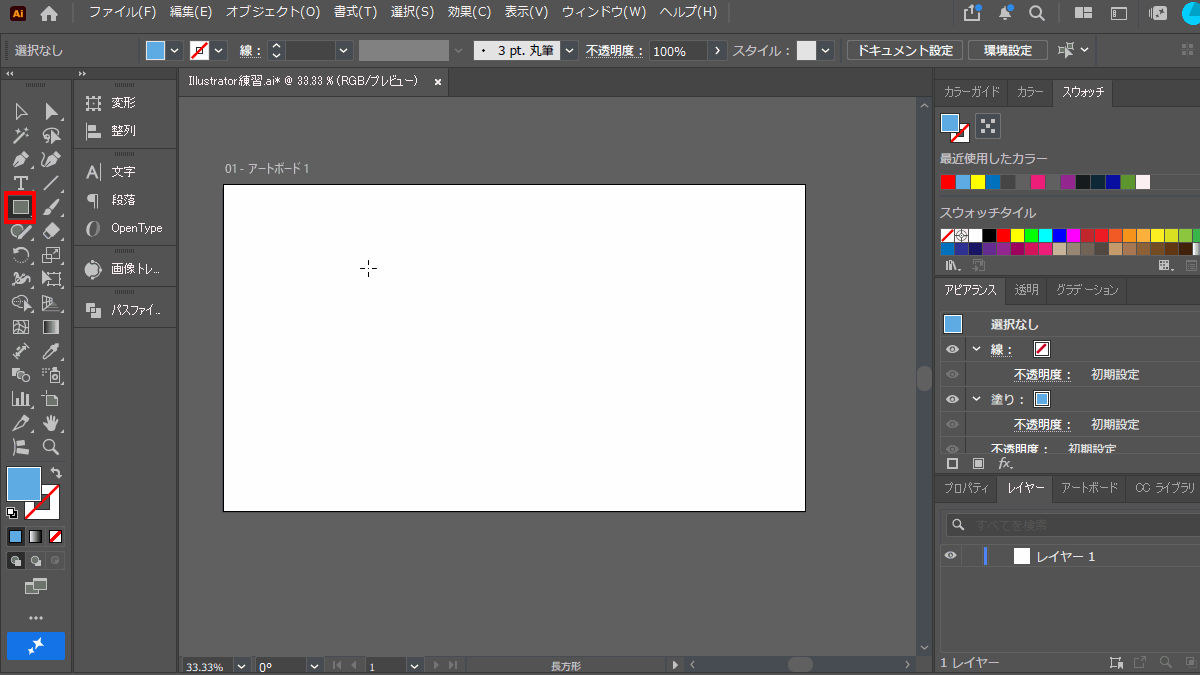Image resolution: width=1200 pixels, height=675 pixels.
Task: Select the Hand tool
Action: (52, 423)
